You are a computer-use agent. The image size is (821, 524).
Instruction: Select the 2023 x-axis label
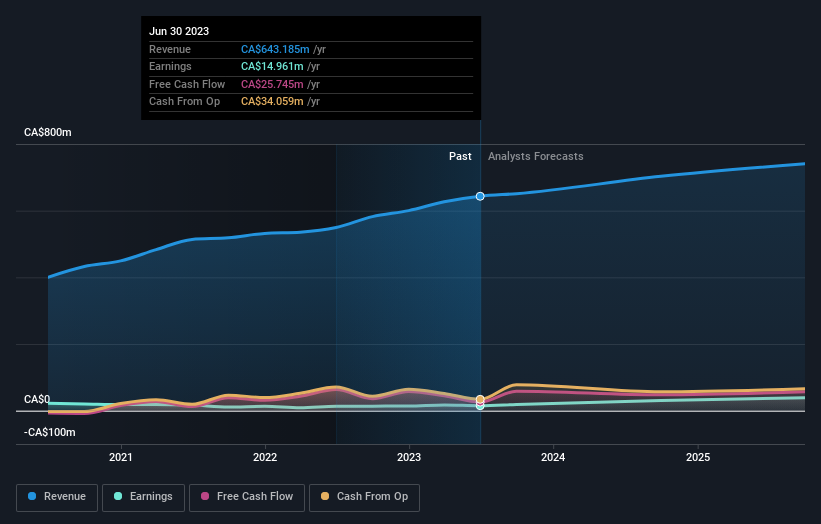[409, 458]
